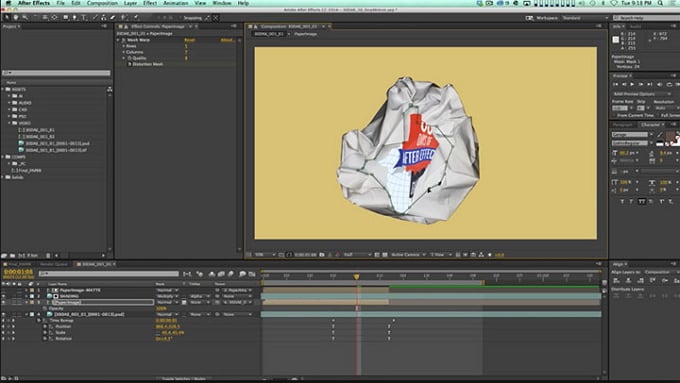The image size is (680, 383).
Task: Toggle the From Current Time checkbox
Action: [615, 115]
